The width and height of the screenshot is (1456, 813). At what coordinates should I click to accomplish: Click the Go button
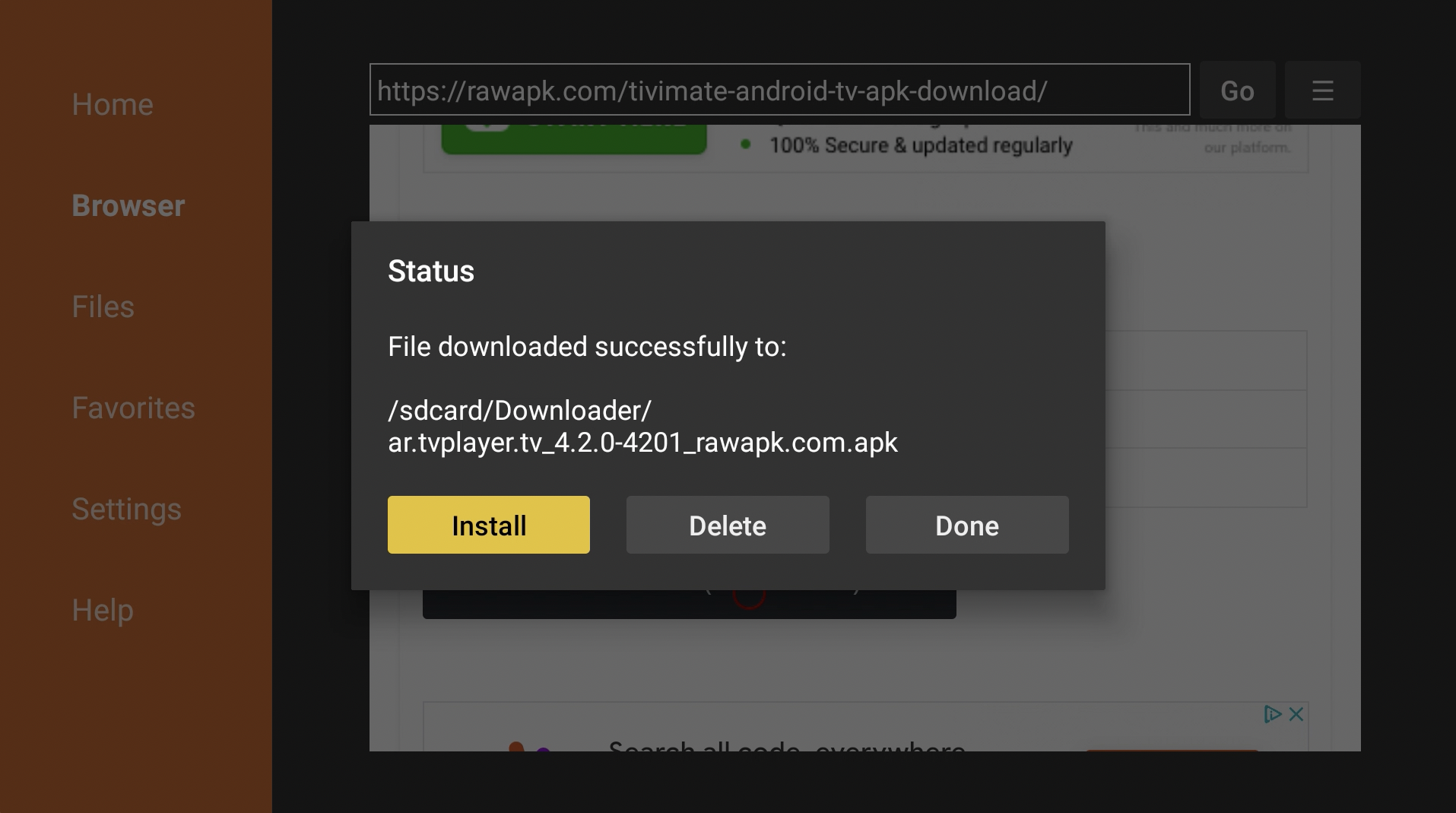(1237, 91)
